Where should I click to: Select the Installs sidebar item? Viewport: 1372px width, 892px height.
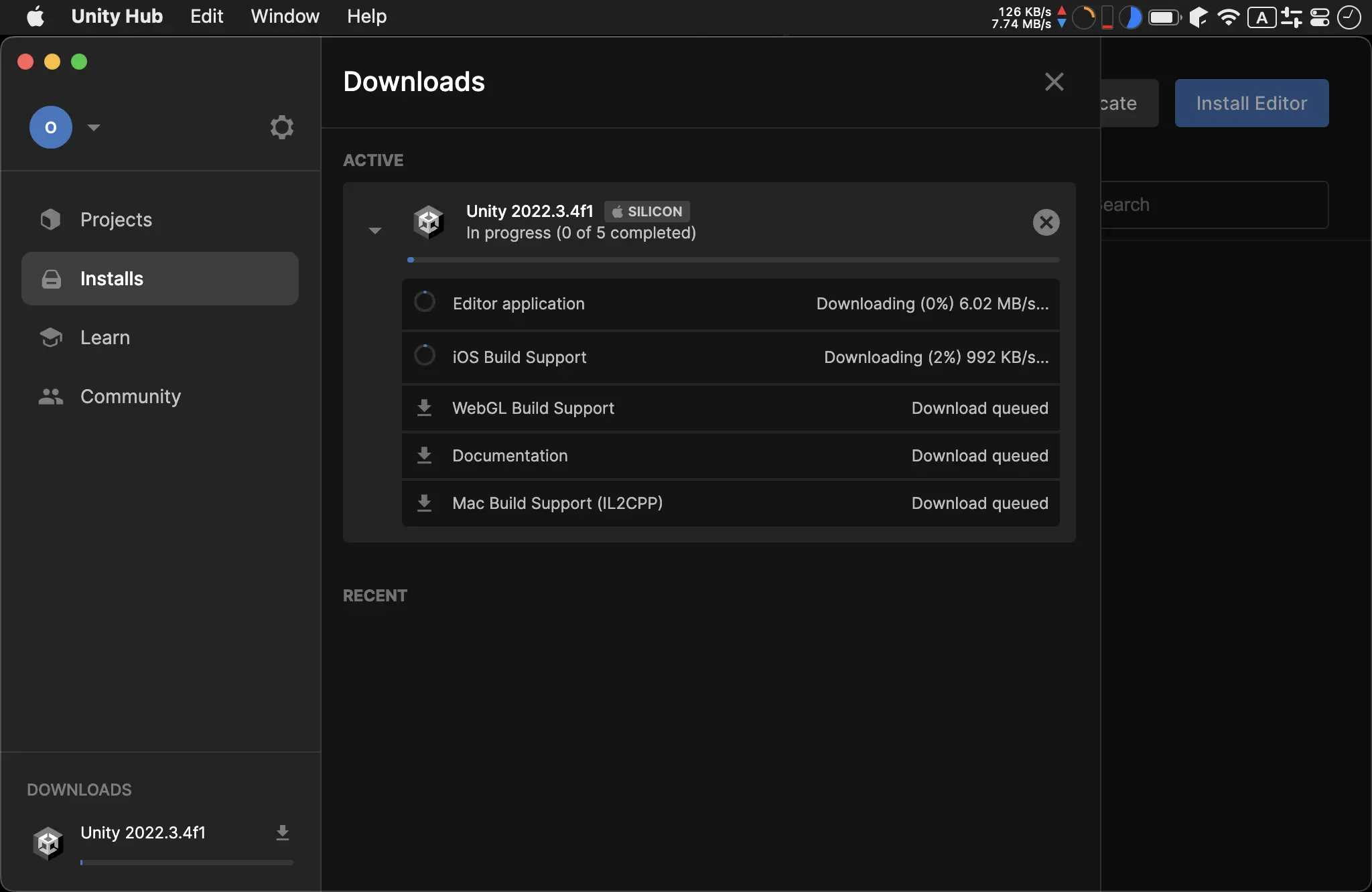160,279
